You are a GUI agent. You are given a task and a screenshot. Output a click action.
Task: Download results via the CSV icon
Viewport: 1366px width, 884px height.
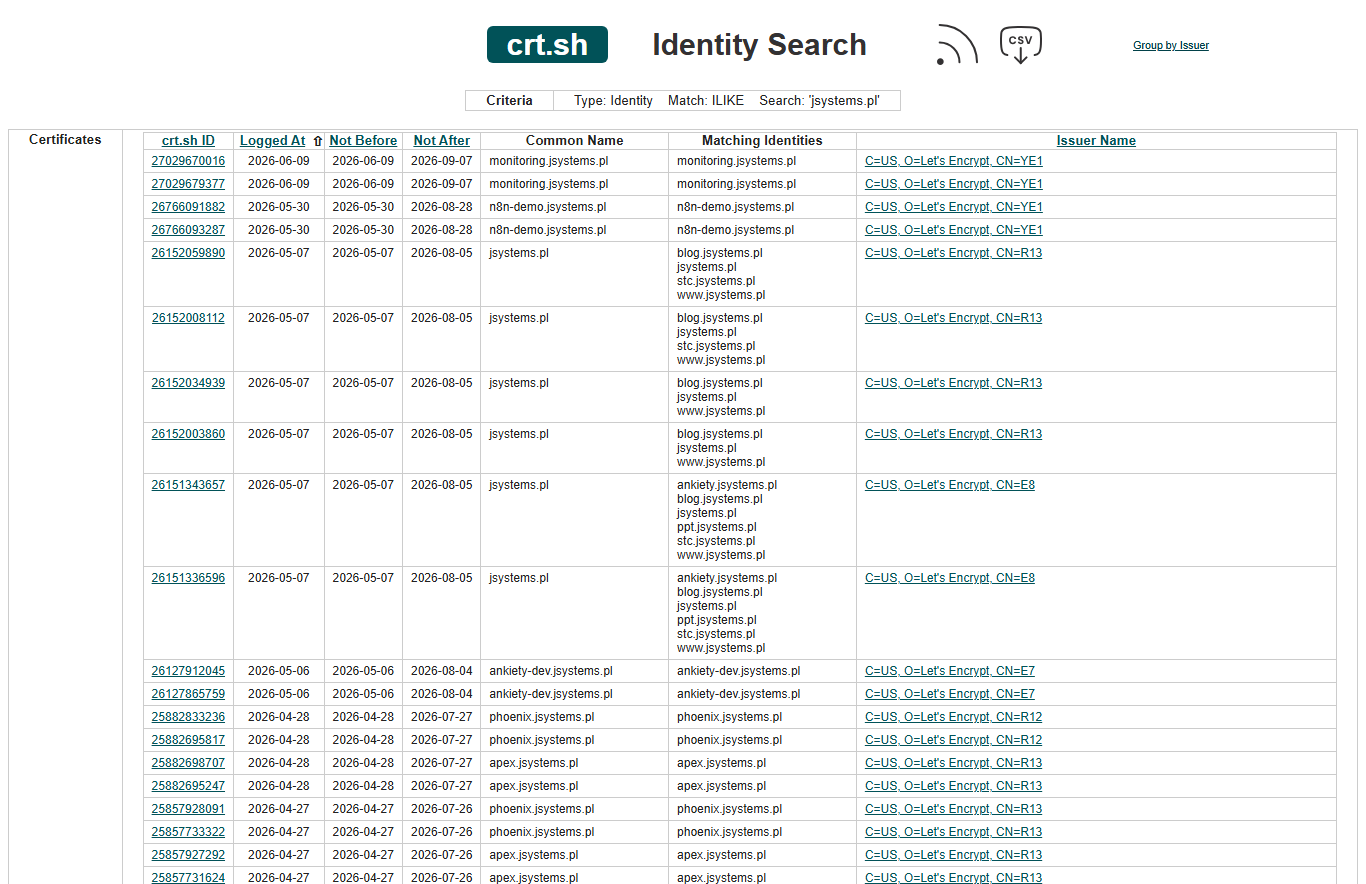click(x=1020, y=45)
